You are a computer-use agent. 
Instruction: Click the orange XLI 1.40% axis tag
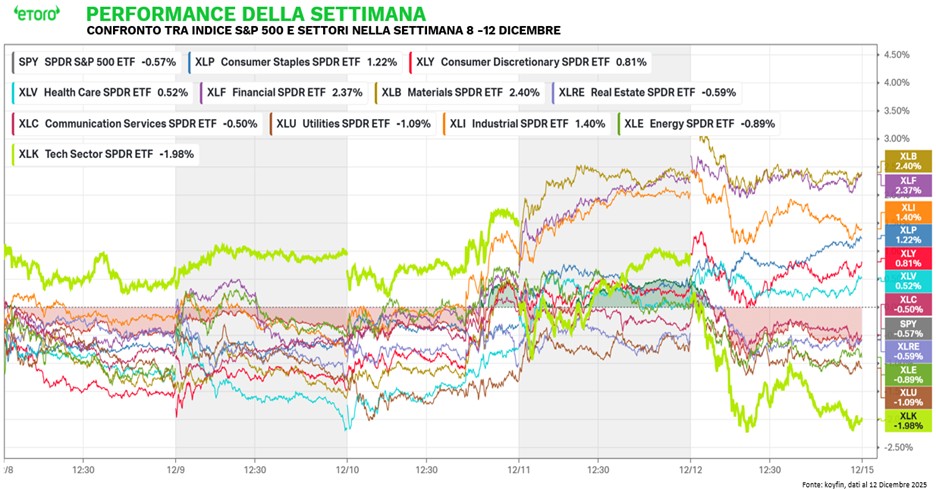(x=903, y=211)
